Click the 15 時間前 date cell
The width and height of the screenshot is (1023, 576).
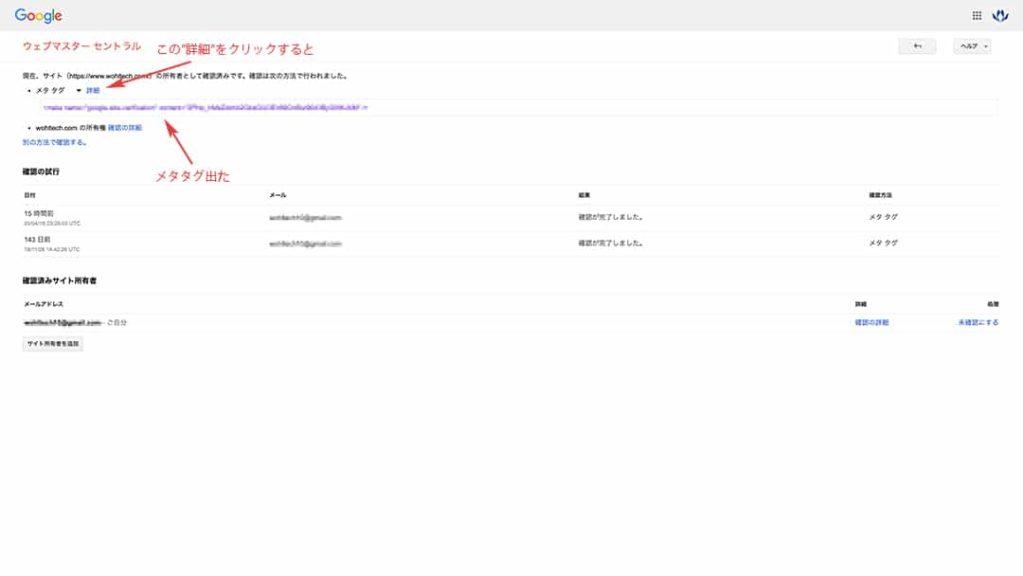coord(39,213)
